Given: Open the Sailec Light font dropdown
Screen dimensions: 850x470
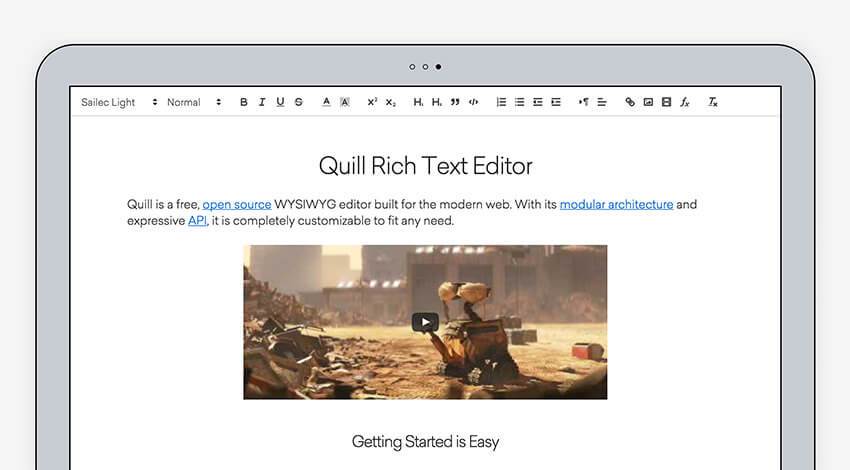Looking at the screenshot, I should [x=119, y=102].
